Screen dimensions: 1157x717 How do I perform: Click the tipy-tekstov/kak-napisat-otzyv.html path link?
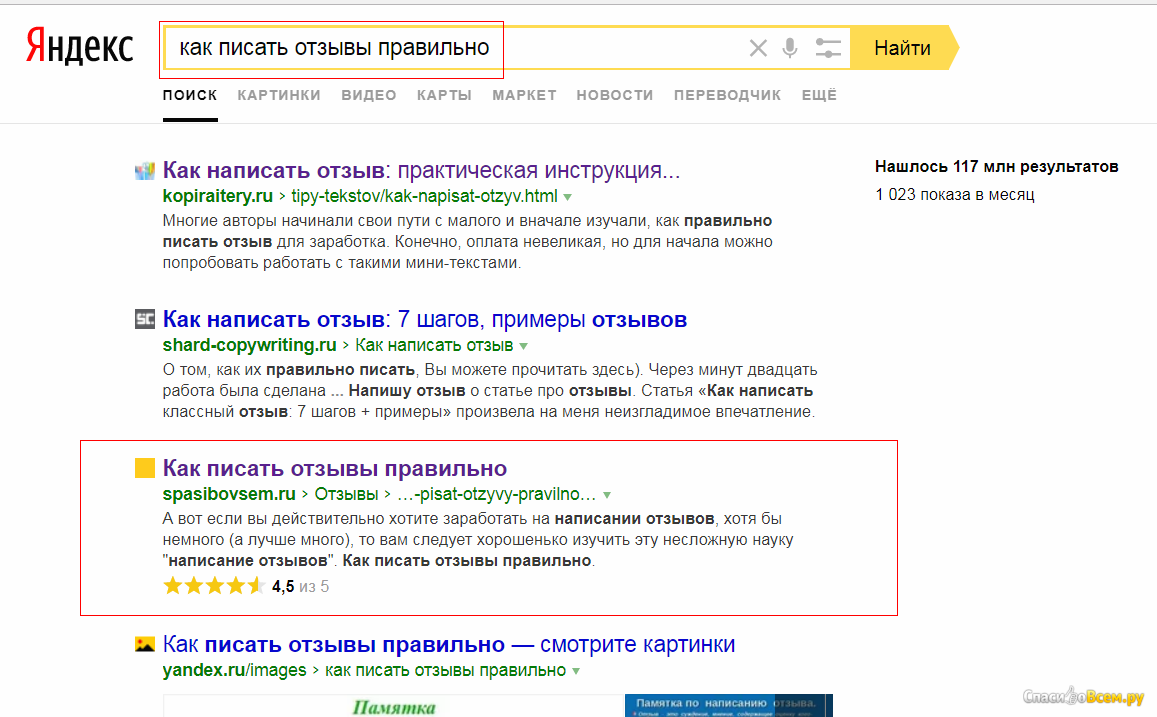[424, 196]
